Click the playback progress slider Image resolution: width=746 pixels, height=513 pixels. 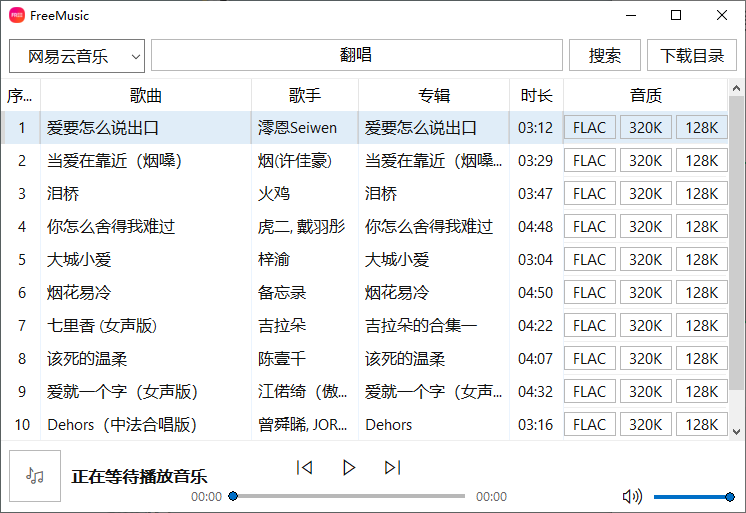349,496
